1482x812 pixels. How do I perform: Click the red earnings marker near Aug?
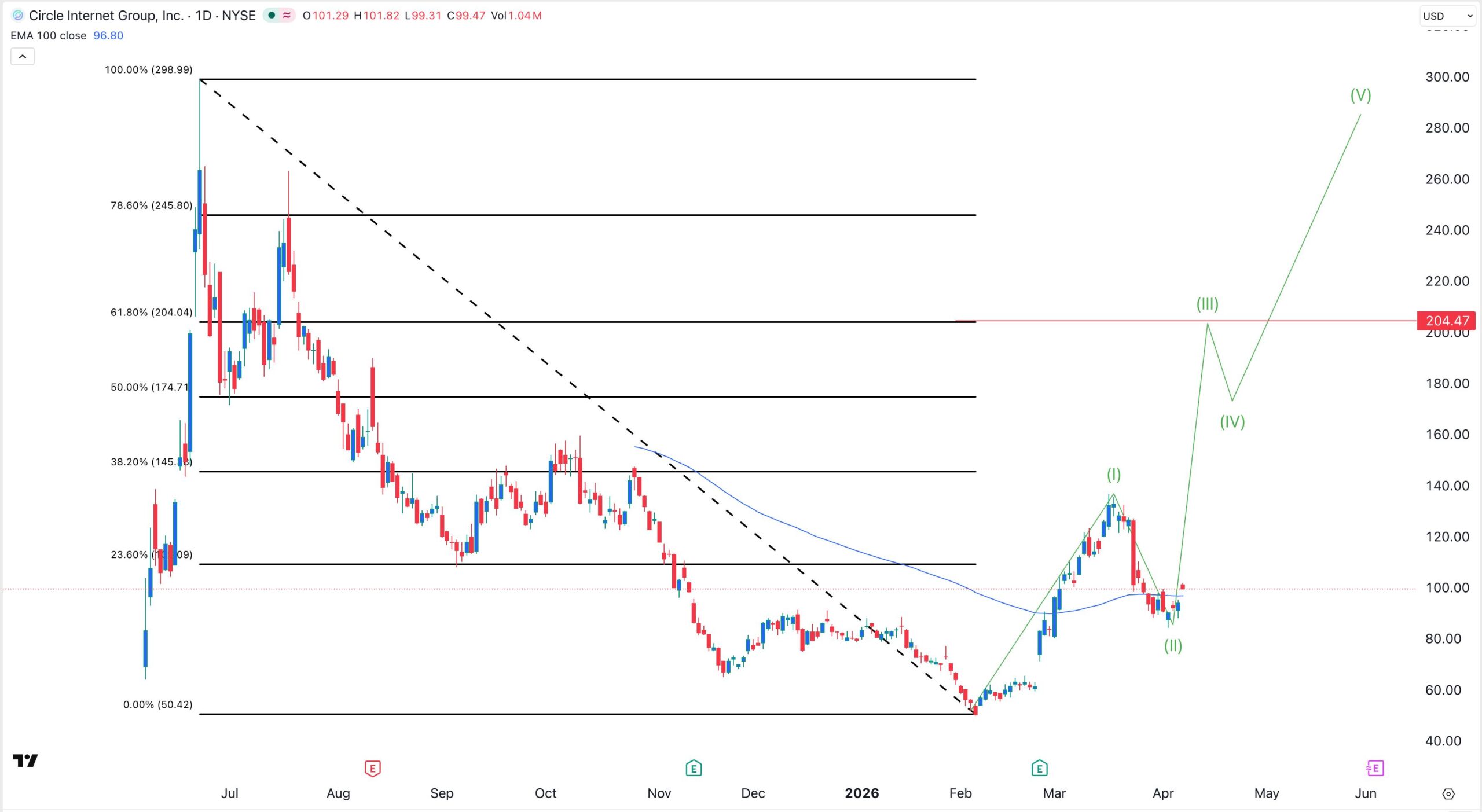372,769
